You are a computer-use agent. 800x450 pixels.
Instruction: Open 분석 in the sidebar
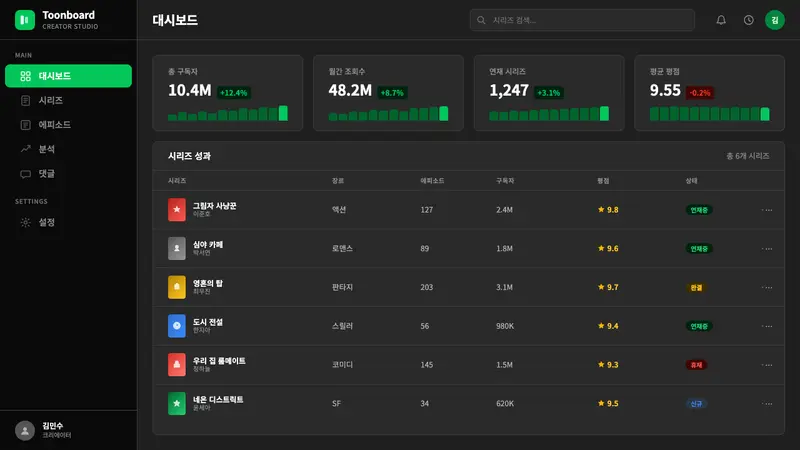(68, 149)
